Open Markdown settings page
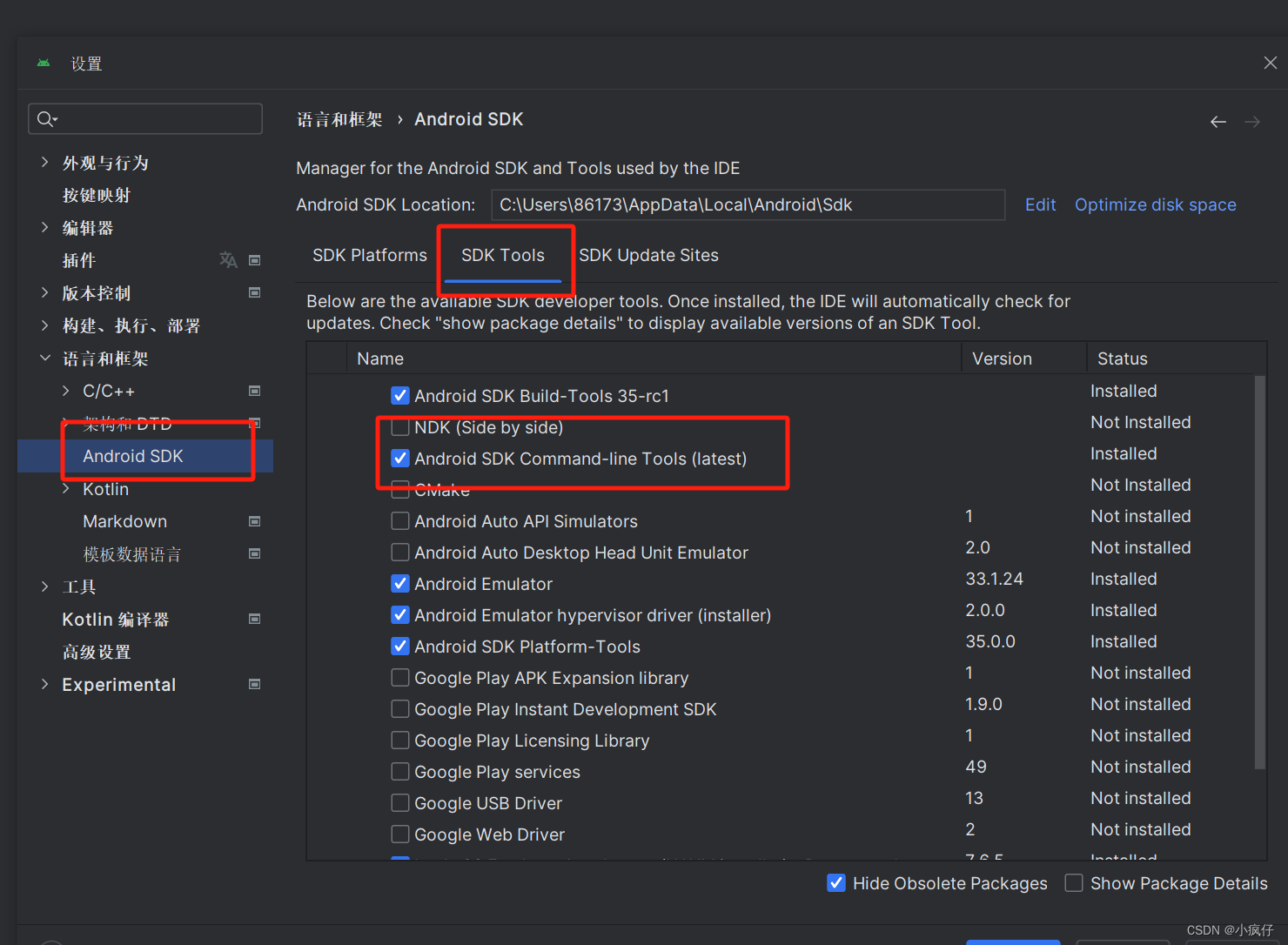1288x945 pixels. point(124,521)
